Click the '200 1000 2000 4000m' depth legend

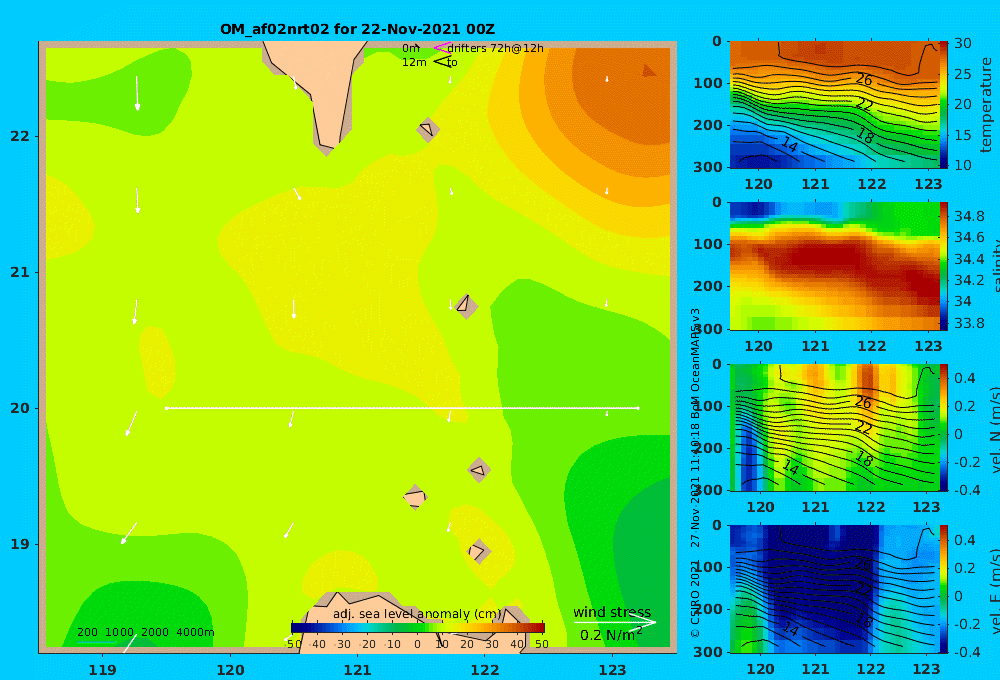(145, 632)
